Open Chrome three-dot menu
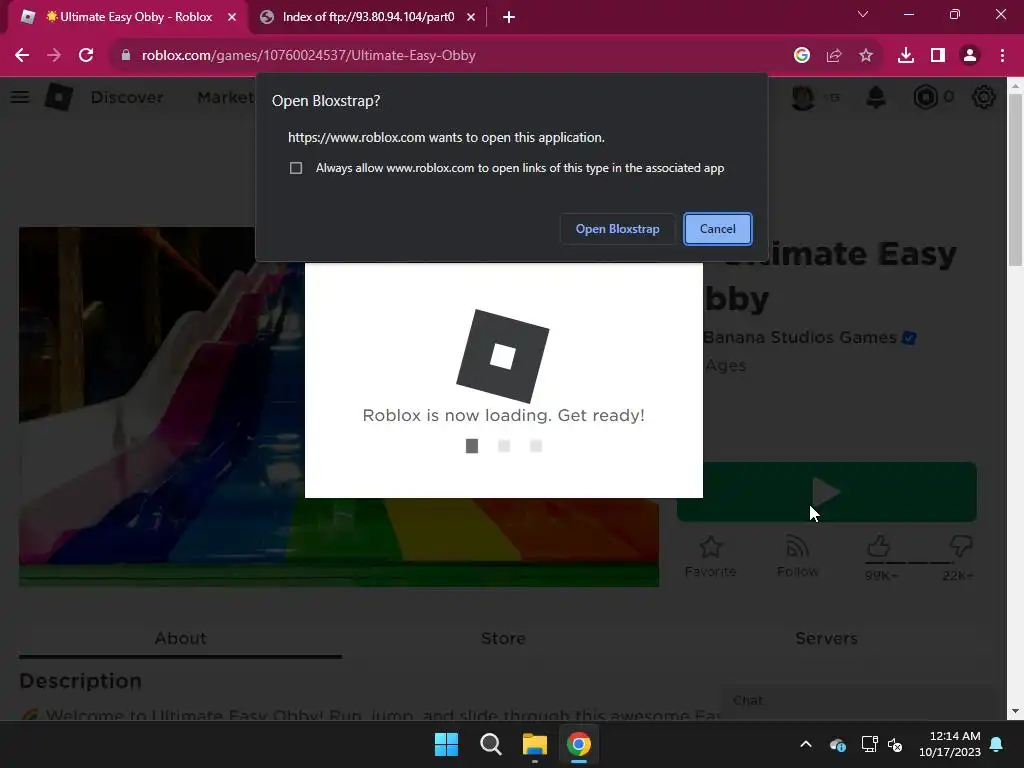 point(1002,56)
